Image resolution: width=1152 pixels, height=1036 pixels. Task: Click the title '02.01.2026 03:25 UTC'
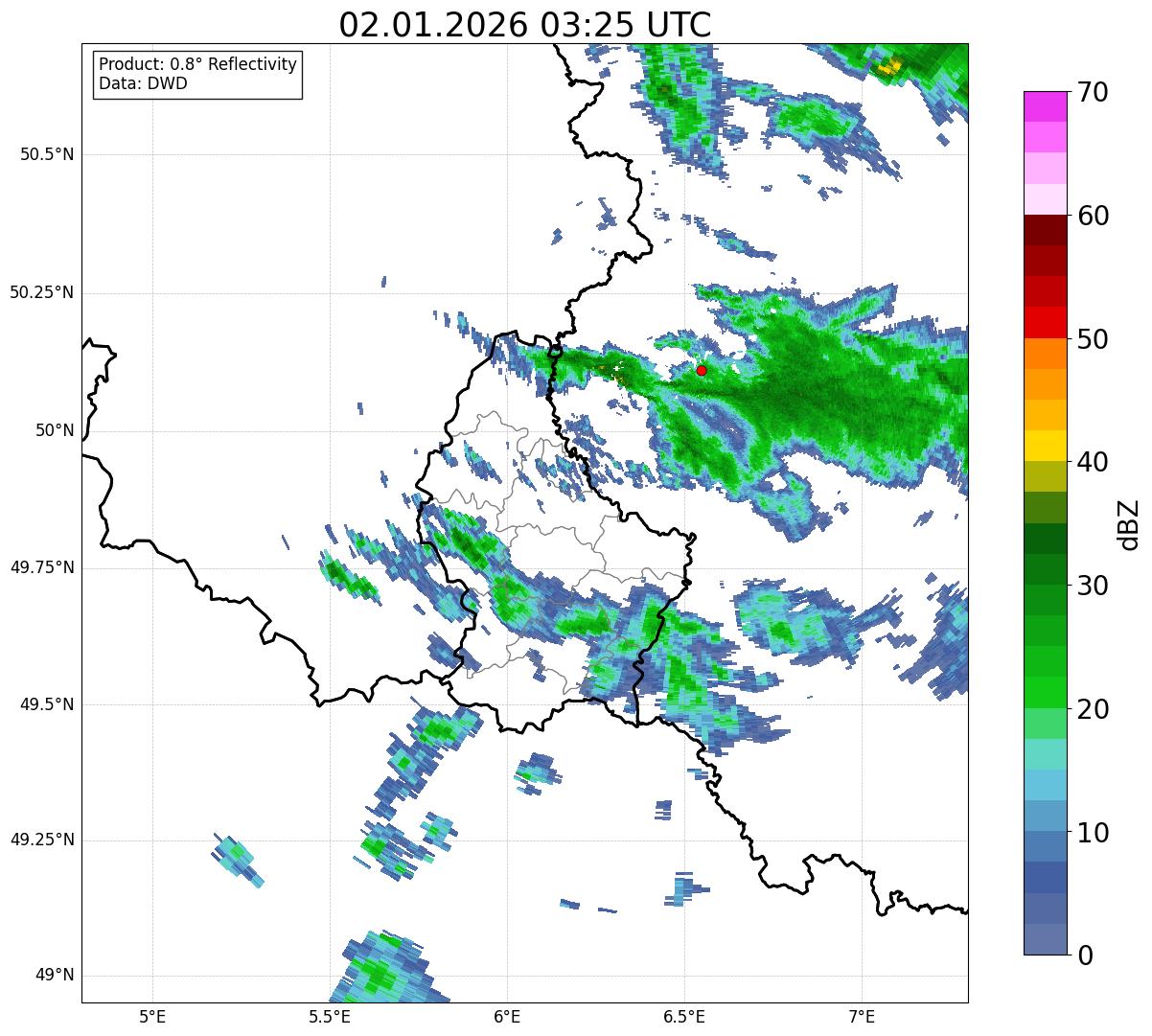coord(525,25)
